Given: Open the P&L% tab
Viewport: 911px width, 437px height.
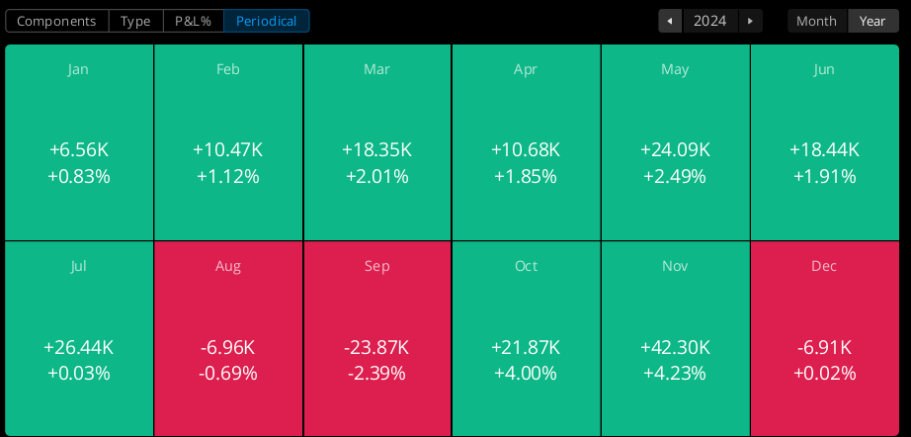Looking at the screenshot, I should point(193,21).
